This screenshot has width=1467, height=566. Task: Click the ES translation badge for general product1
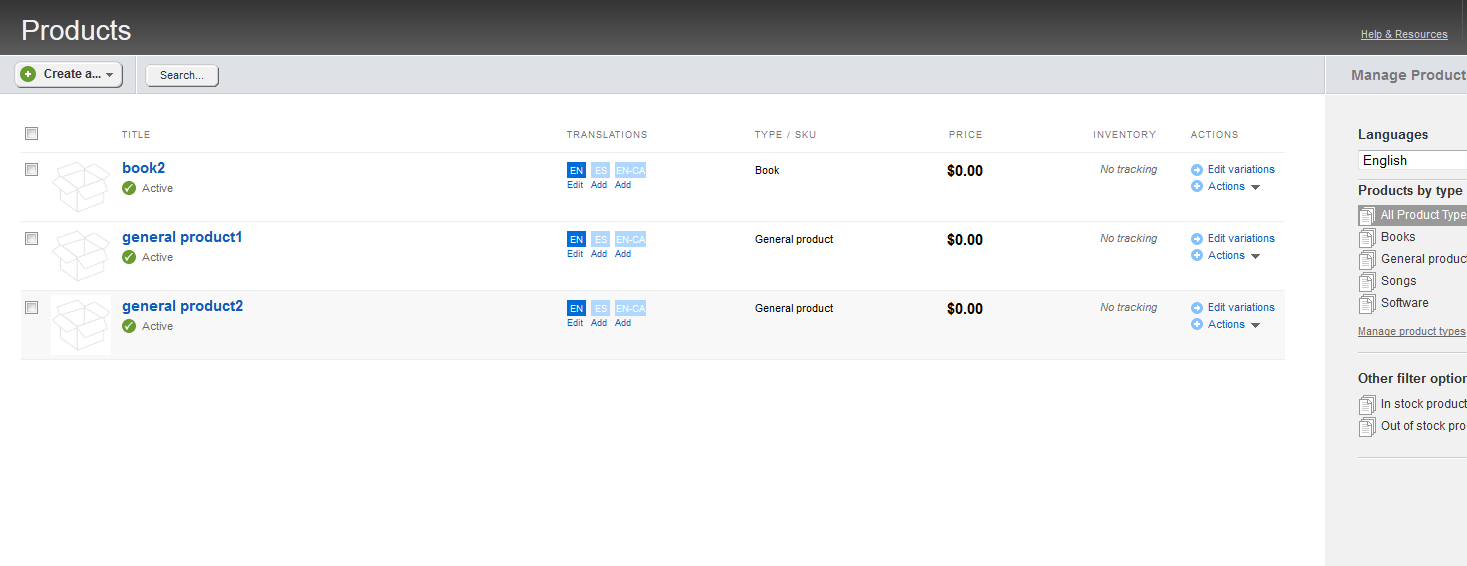pos(600,239)
